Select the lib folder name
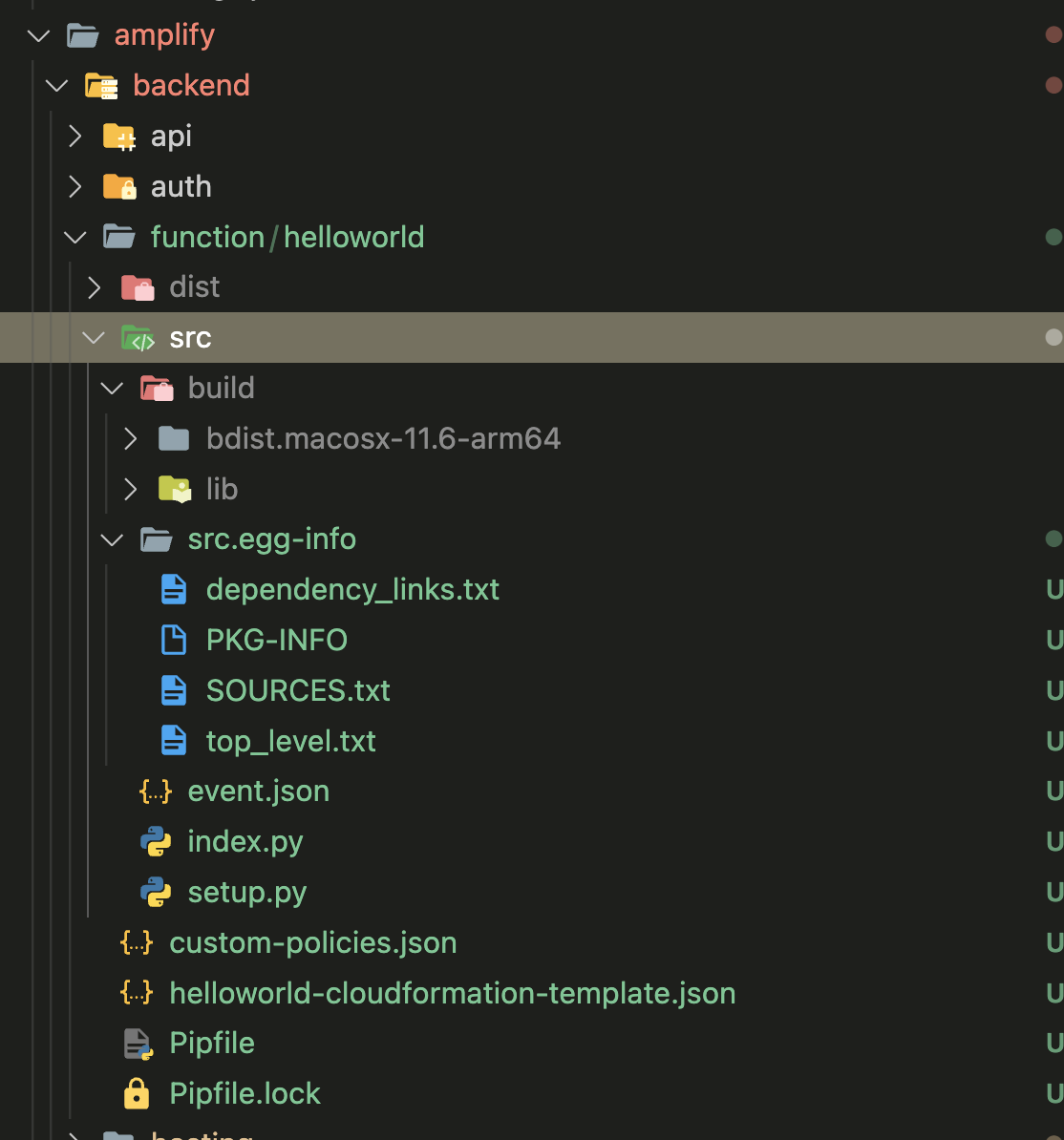 pos(222,489)
